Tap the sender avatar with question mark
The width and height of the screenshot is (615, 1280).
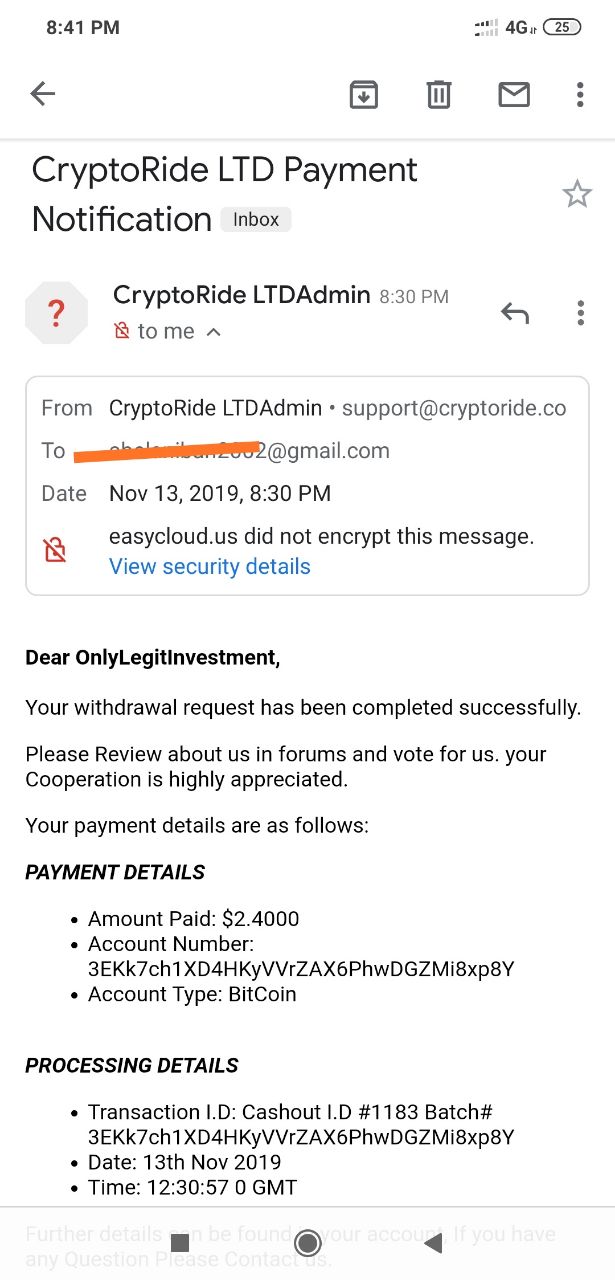[x=56, y=313]
